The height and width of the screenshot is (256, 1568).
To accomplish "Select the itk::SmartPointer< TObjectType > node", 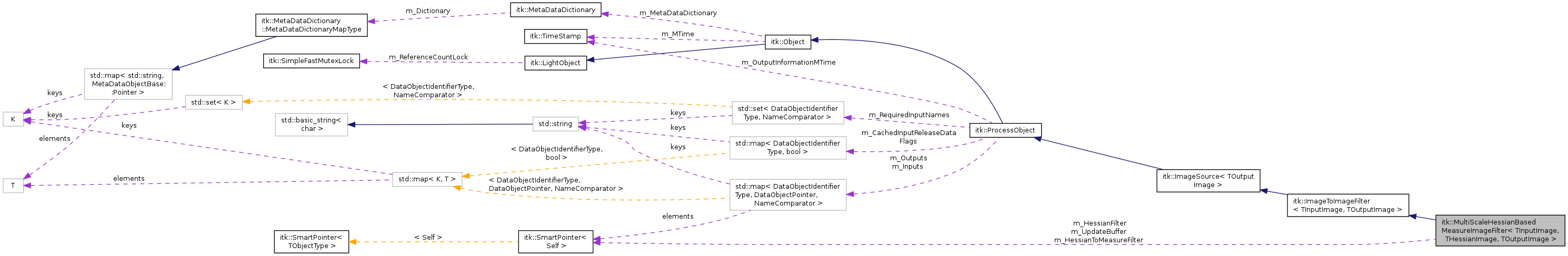I will pyautogui.click(x=311, y=241).
